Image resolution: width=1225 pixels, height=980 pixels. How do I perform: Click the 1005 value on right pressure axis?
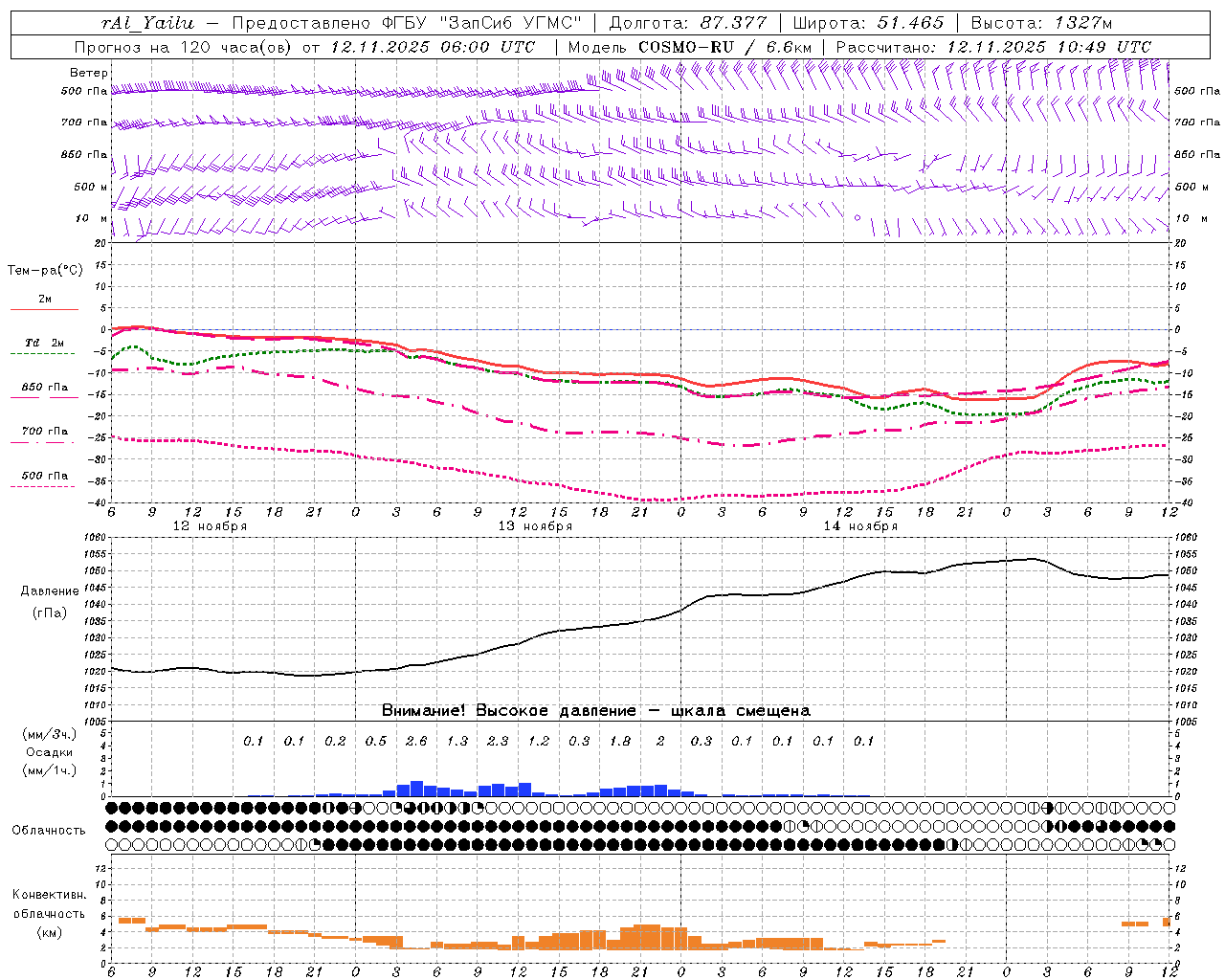click(1185, 721)
